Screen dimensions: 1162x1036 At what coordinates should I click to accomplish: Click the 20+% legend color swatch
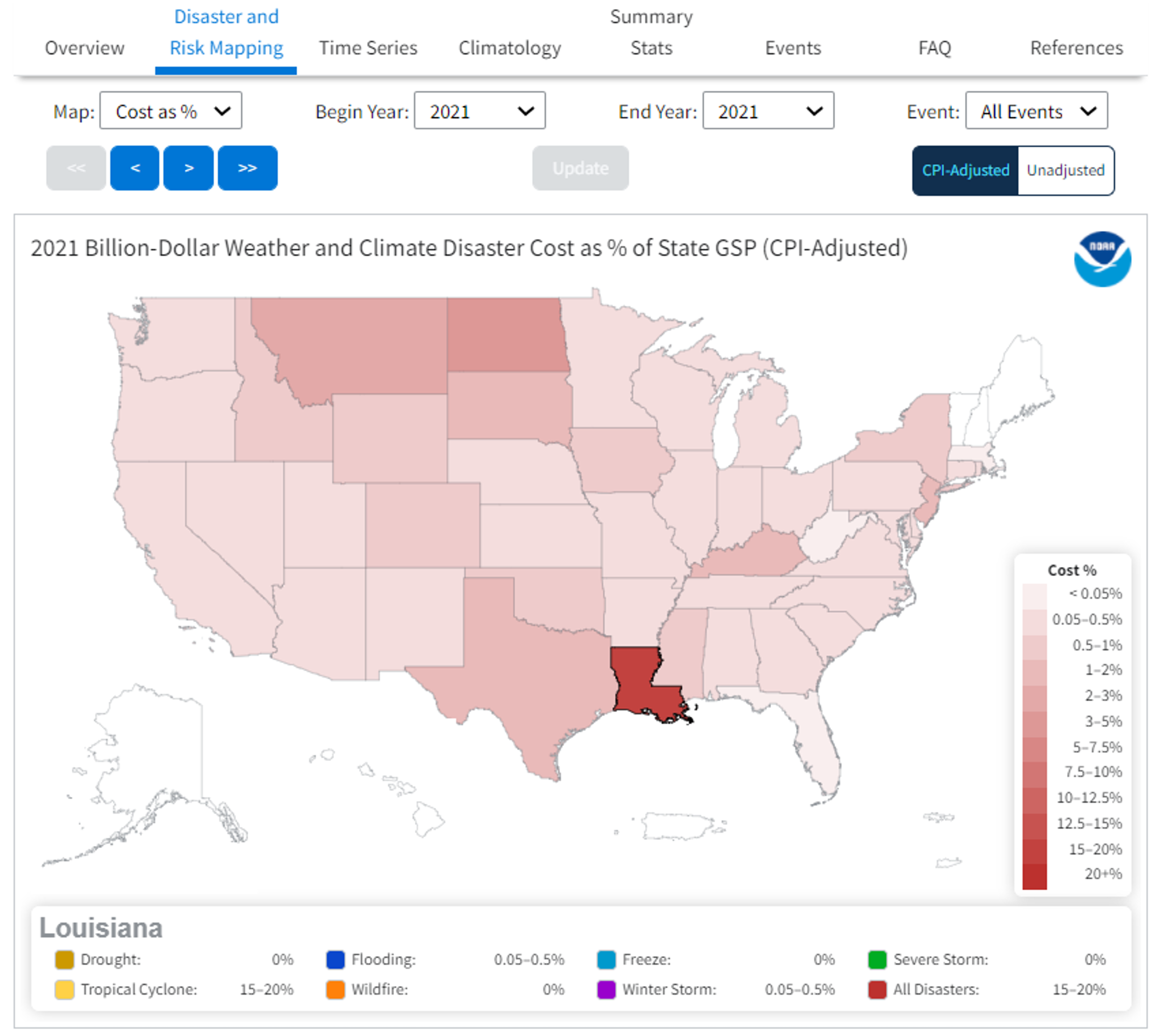[1034, 876]
